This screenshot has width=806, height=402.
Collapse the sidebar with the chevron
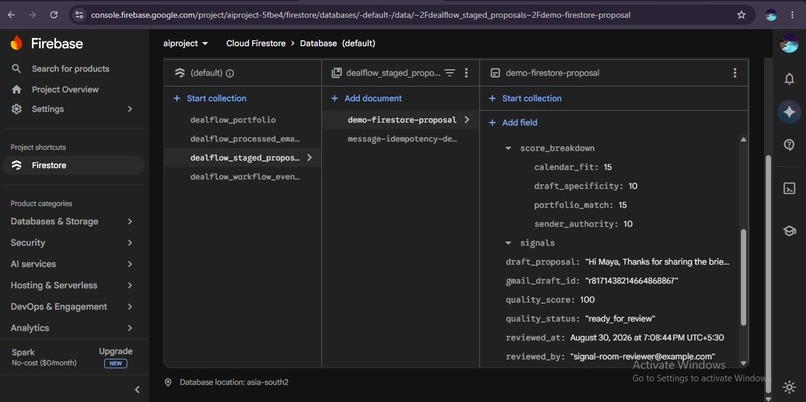(x=137, y=390)
